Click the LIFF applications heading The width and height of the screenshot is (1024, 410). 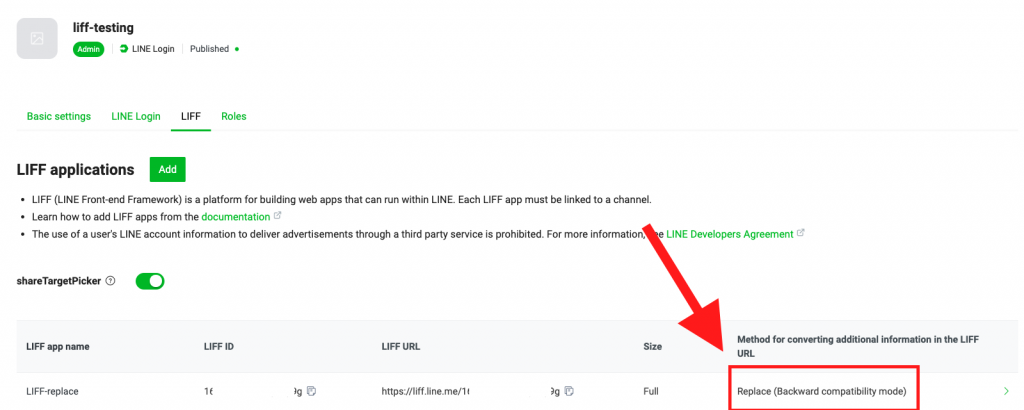(75, 170)
